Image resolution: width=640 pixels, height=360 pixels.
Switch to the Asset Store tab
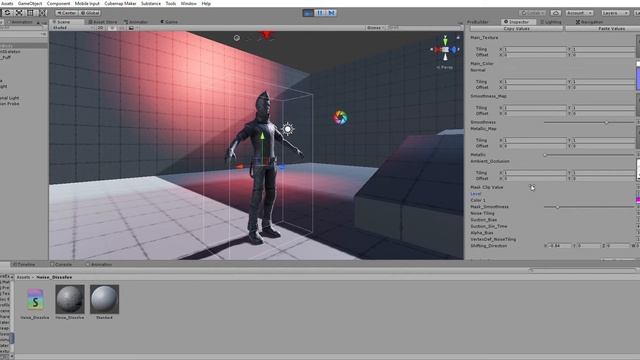click(102, 22)
